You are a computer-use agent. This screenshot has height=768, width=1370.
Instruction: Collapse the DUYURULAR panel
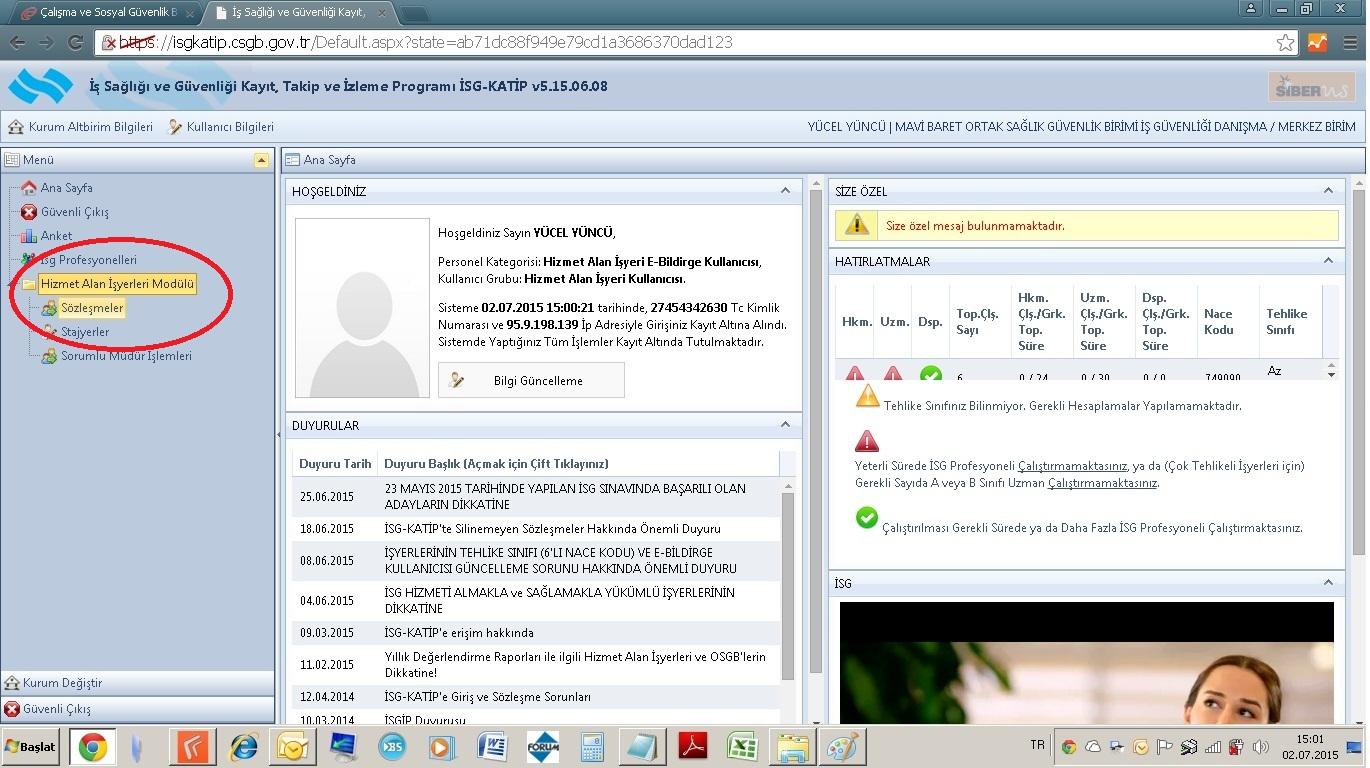[x=785, y=425]
